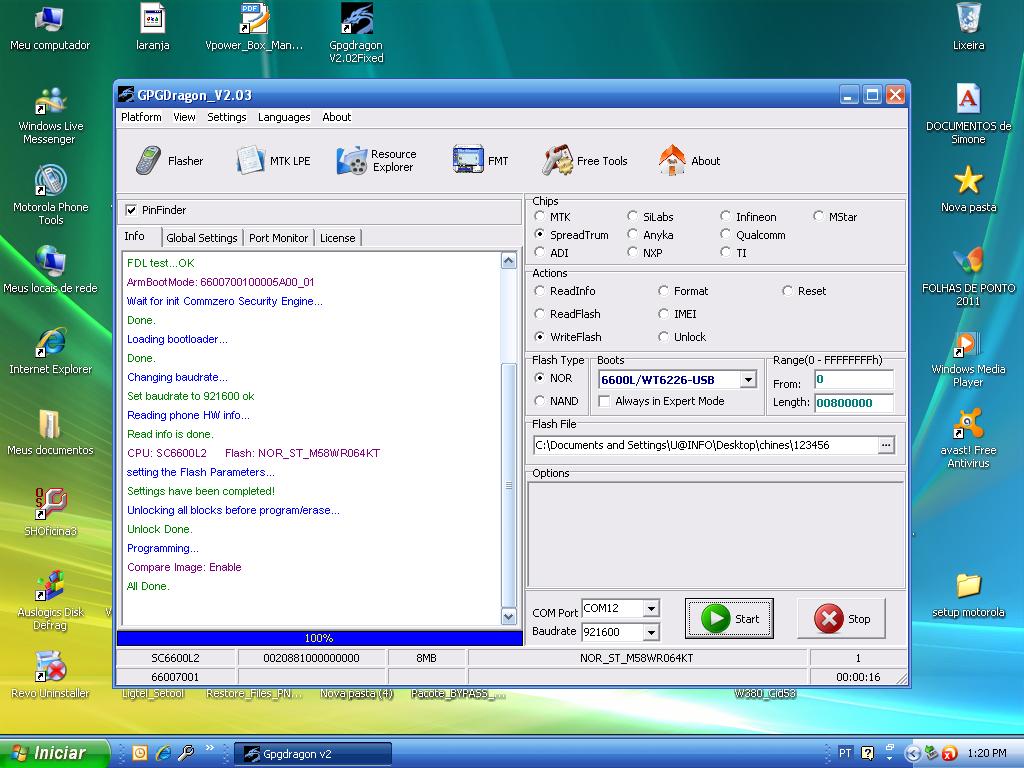Choose the Format action

(x=664, y=291)
